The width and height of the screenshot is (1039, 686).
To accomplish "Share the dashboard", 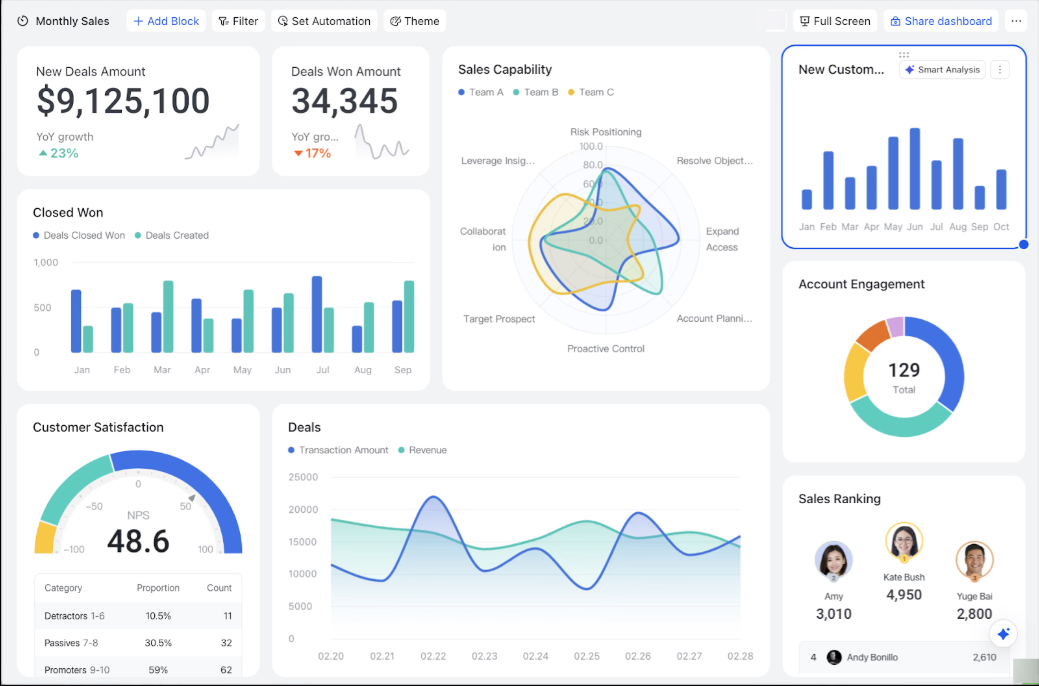I will (941, 21).
